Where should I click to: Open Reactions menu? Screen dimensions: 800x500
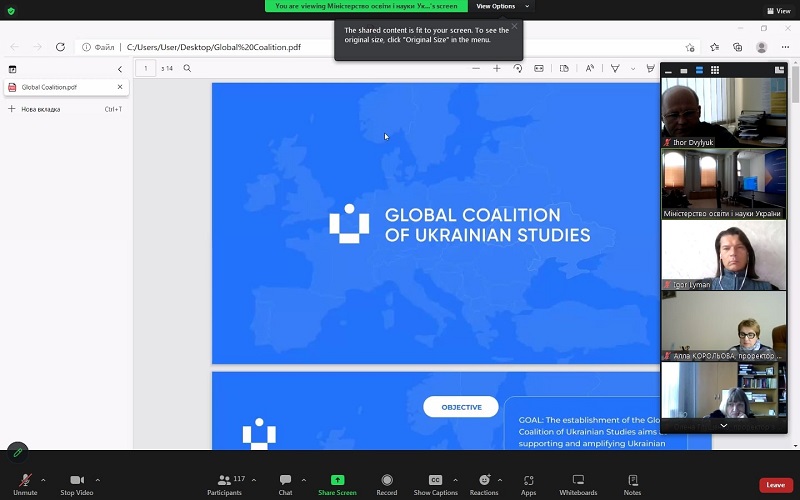tap(484, 485)
